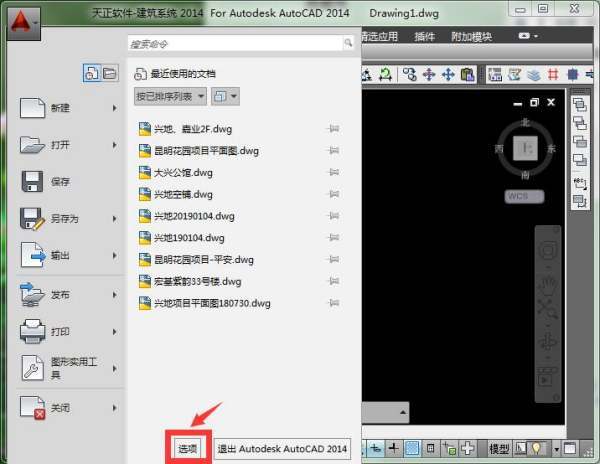Open the WCS coordinate system dropdown
Image resolution: width=600 pixels, height=464 pixels.
click(524, 196)
